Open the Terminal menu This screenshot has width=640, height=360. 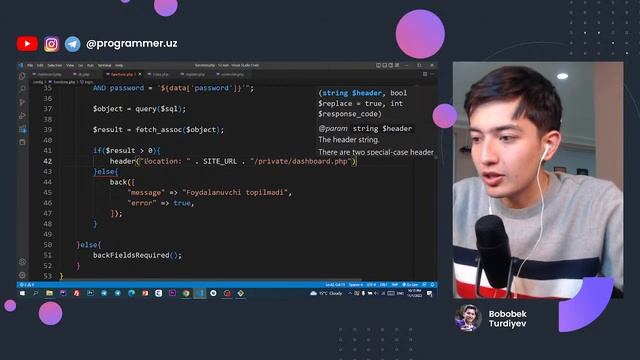point(104,65)
